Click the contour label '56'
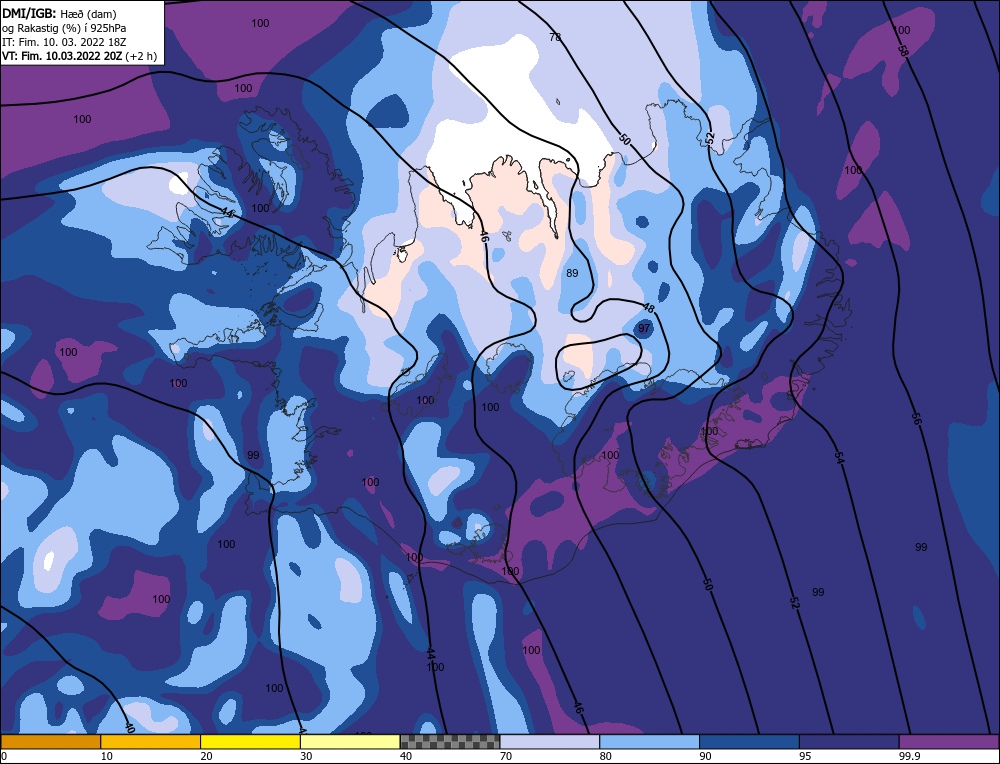This screenshot has height=764, width=1000. pos(916,419)
